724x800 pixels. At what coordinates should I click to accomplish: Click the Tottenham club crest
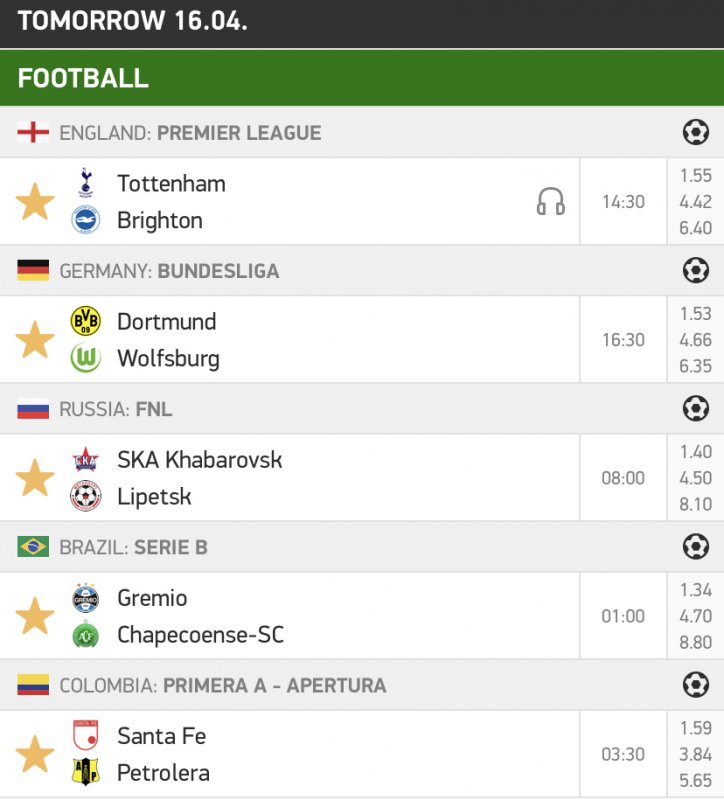[86, 183]
